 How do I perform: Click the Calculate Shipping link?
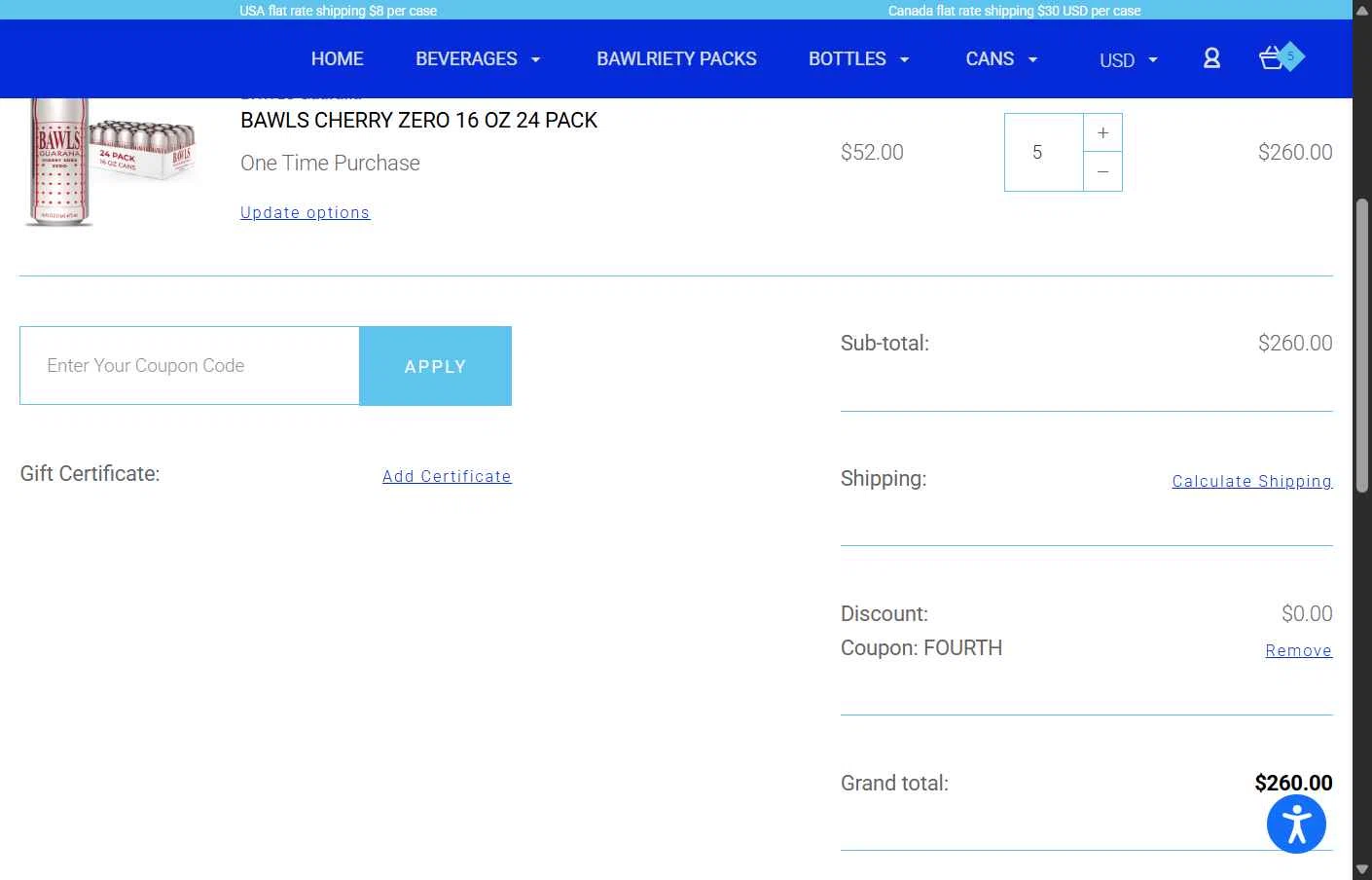pyautogui.click(x=1252, y=481)
